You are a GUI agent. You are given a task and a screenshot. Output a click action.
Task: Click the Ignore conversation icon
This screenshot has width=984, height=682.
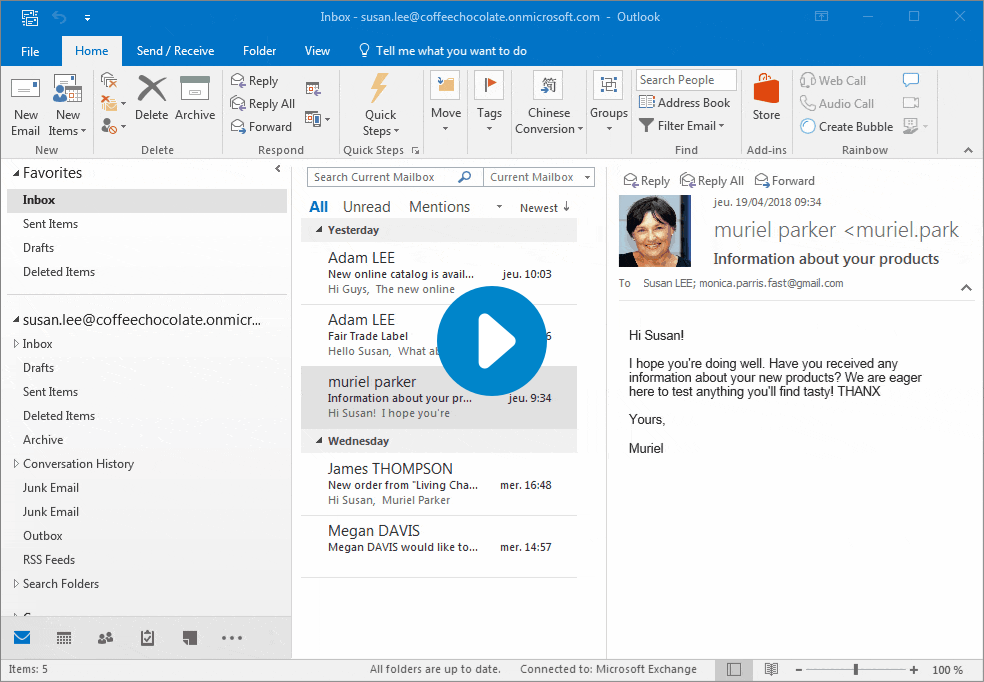click(109, 80)
